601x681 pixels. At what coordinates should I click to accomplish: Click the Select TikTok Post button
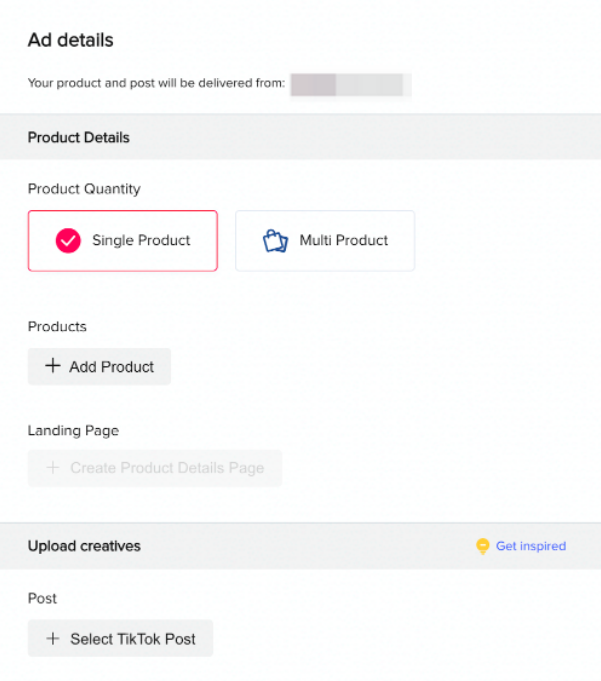120,638
